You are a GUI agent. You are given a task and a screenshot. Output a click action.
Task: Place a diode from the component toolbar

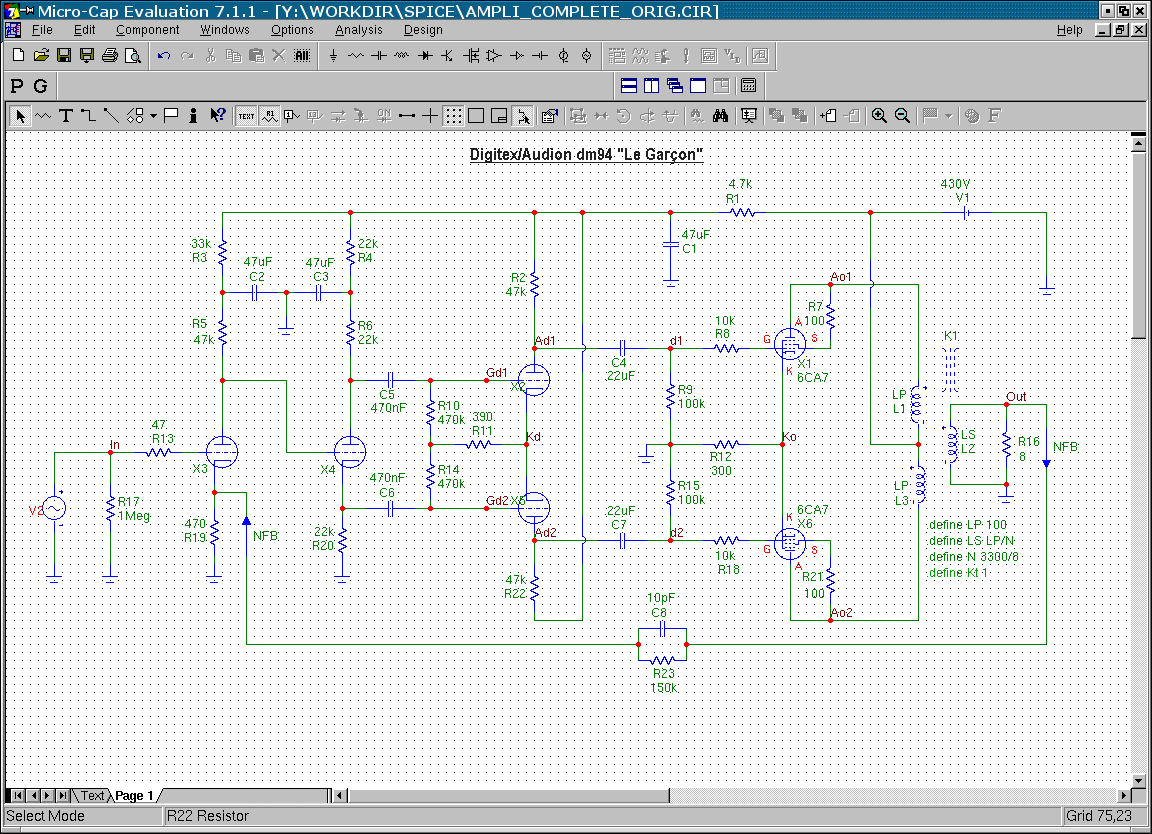[425, 55]
